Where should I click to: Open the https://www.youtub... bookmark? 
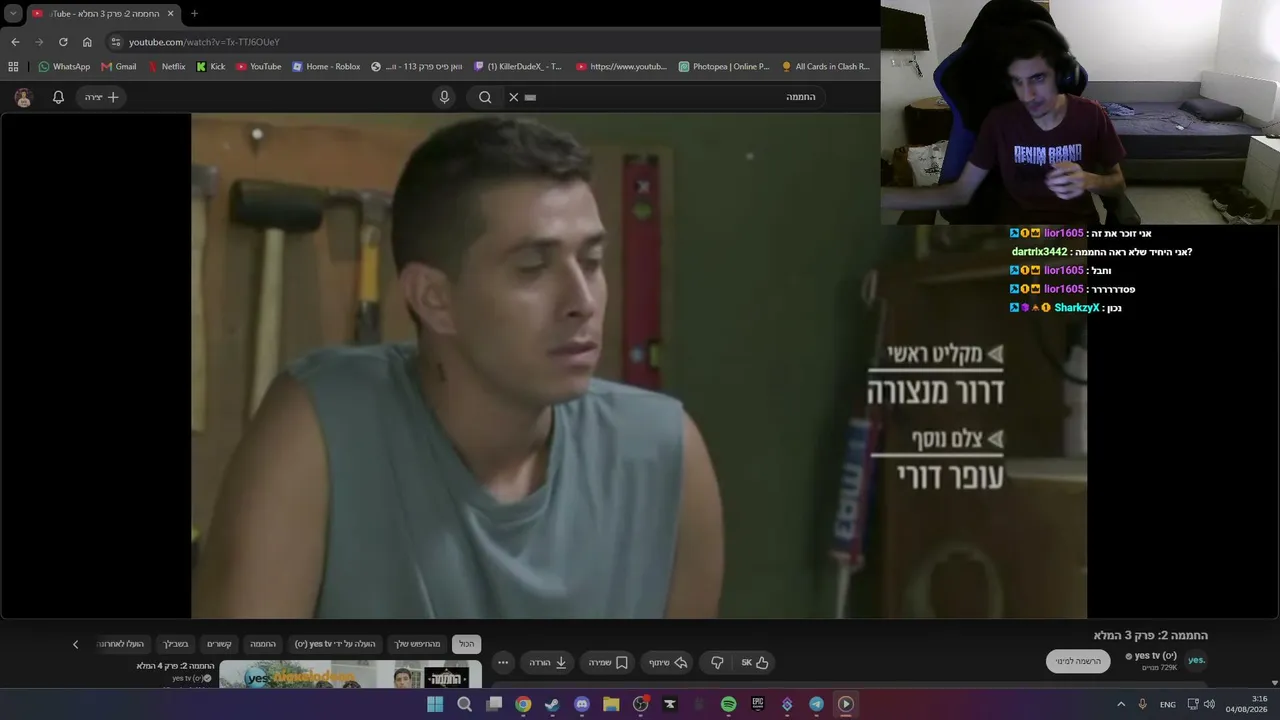point(621,67)
